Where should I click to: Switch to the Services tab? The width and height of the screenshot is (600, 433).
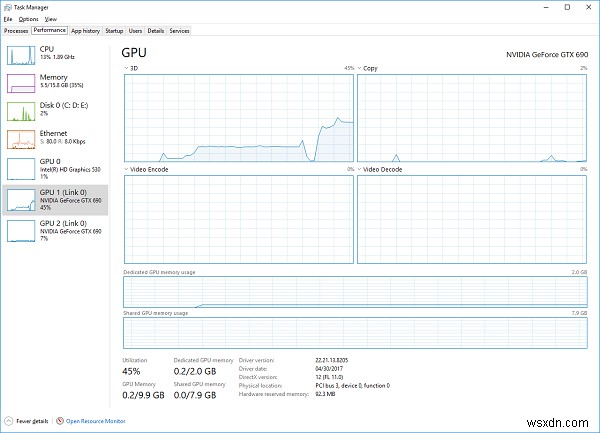pos(179,31)
